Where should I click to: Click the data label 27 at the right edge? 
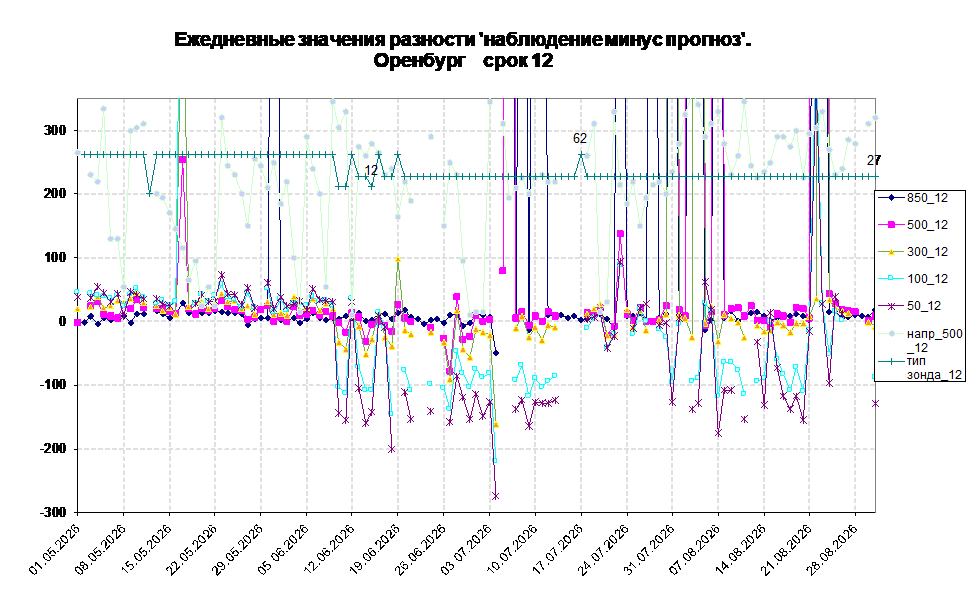[x=874, y=160]
